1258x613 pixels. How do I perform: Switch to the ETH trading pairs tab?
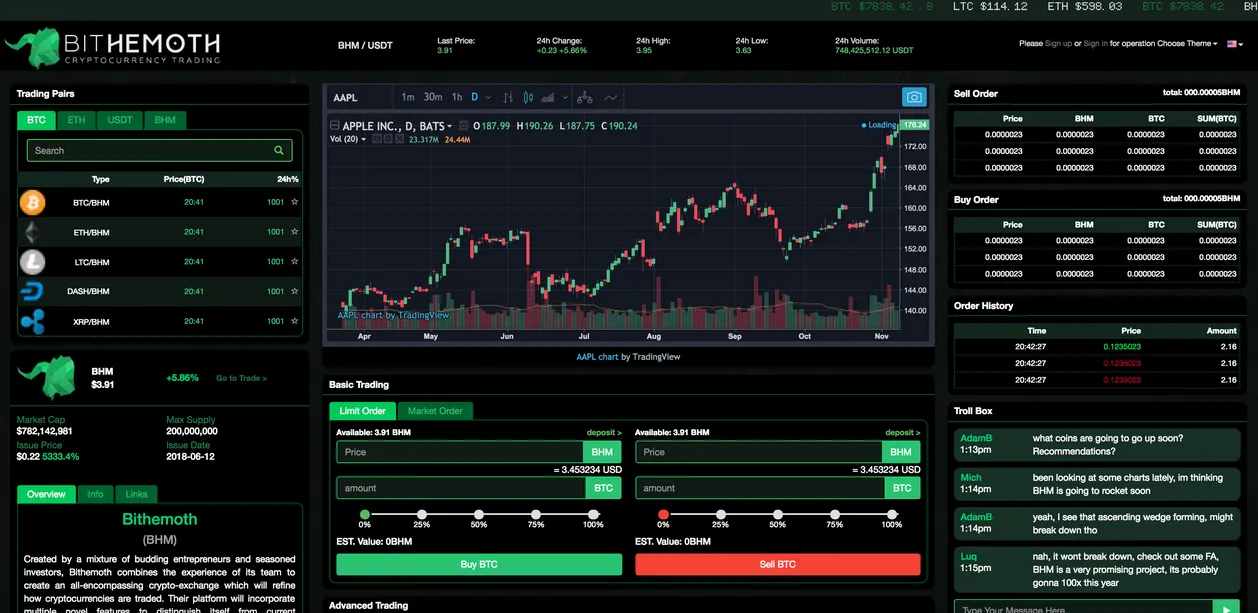(x=77, y=120)
